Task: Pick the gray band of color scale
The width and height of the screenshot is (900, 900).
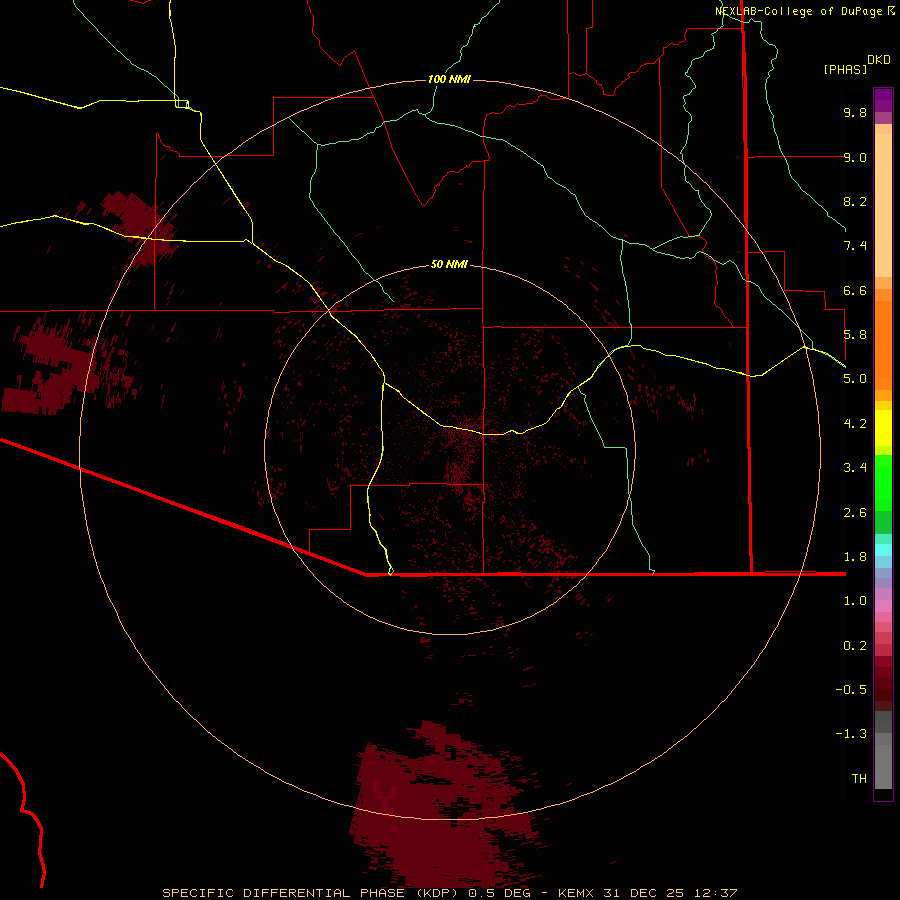Action: [x=883, y=750]
